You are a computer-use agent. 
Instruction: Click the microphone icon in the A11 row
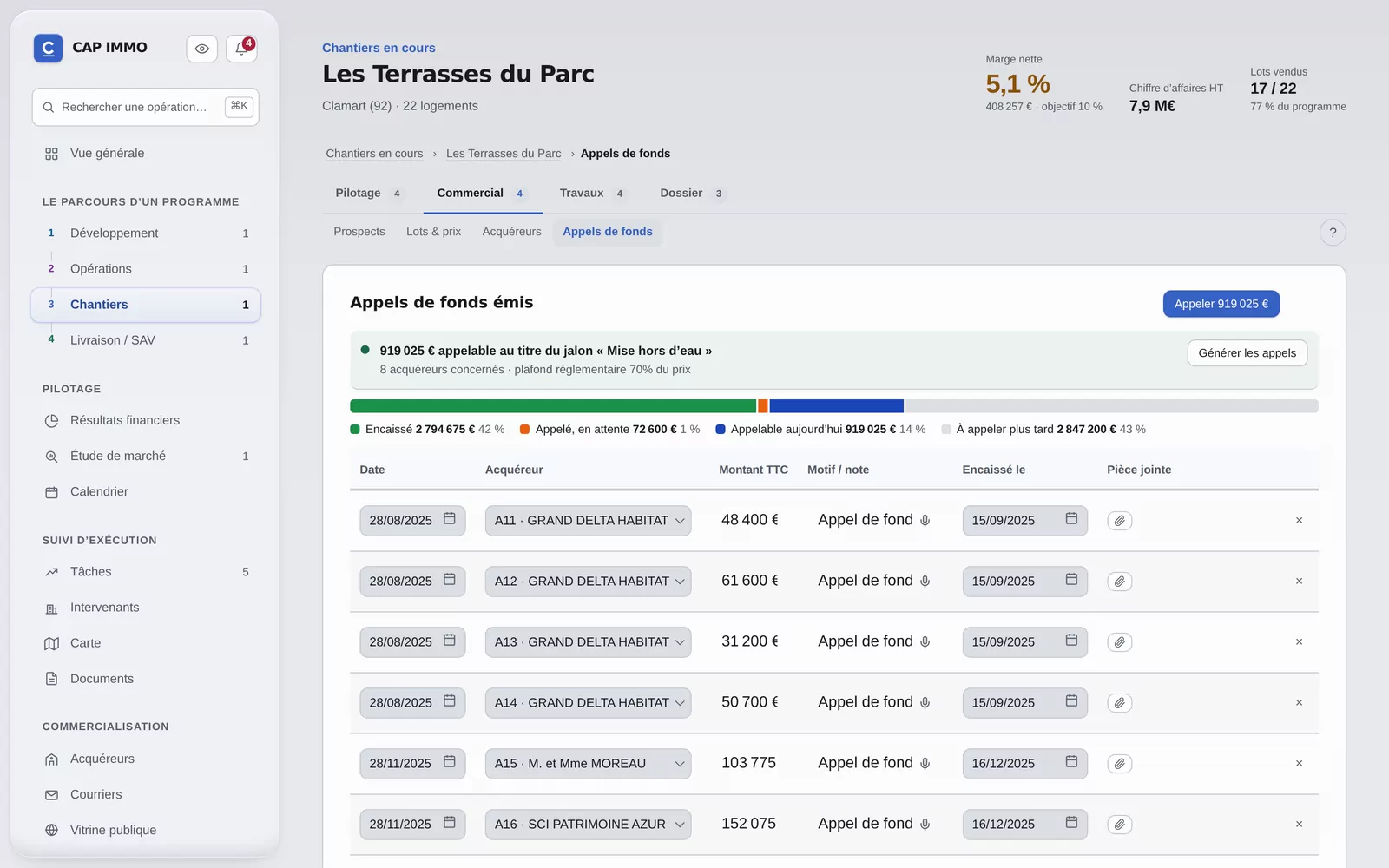[x=925, y=521]
